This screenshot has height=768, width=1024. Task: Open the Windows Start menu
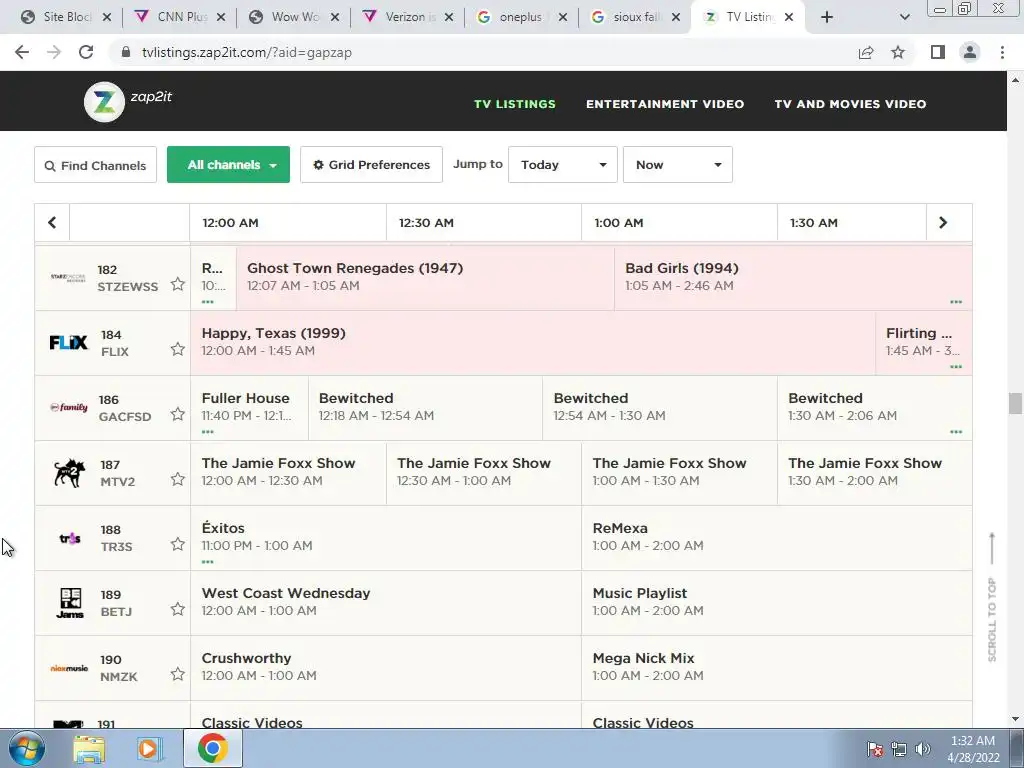coord(27,748)
